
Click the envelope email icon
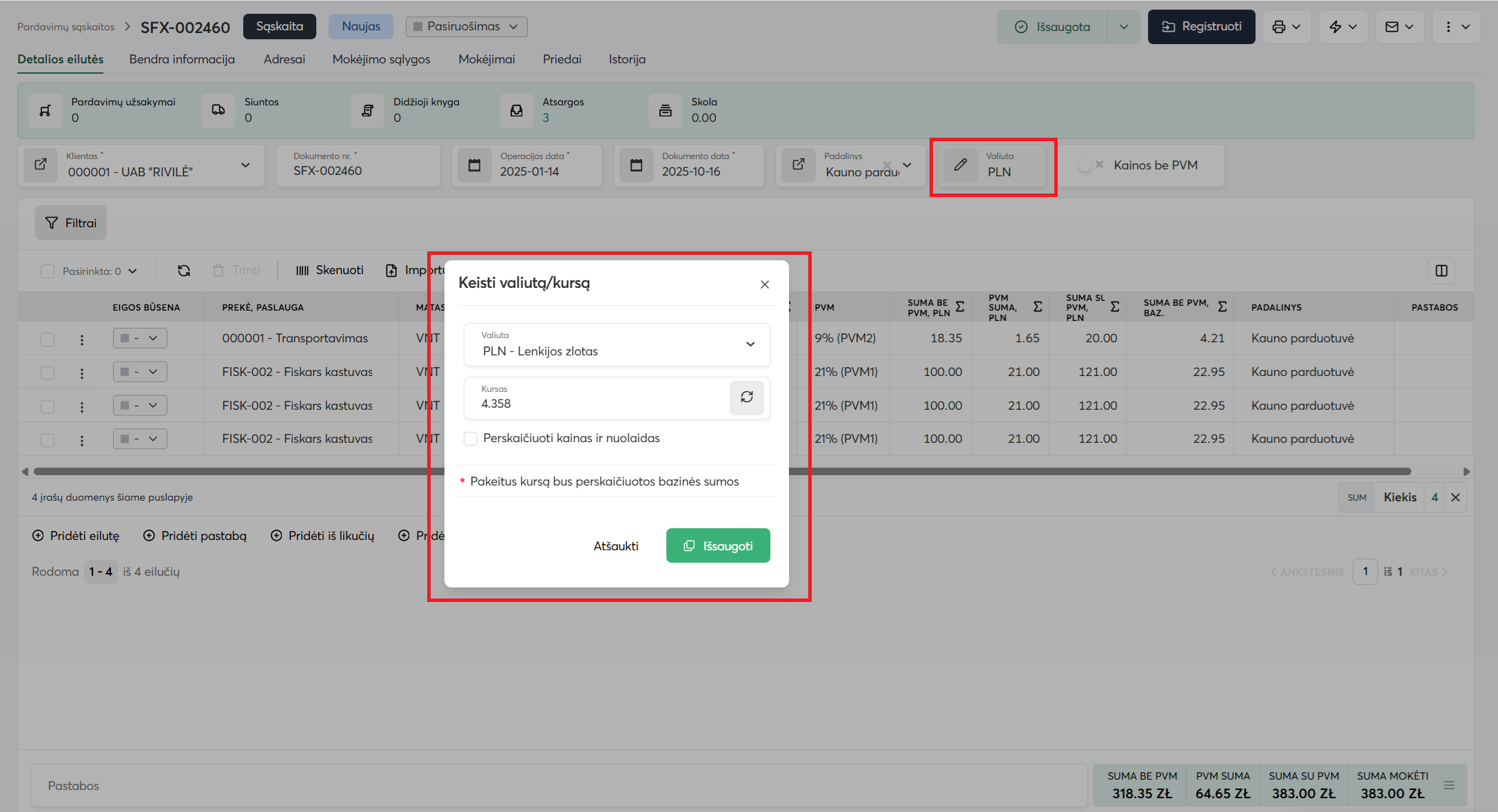1392,27
